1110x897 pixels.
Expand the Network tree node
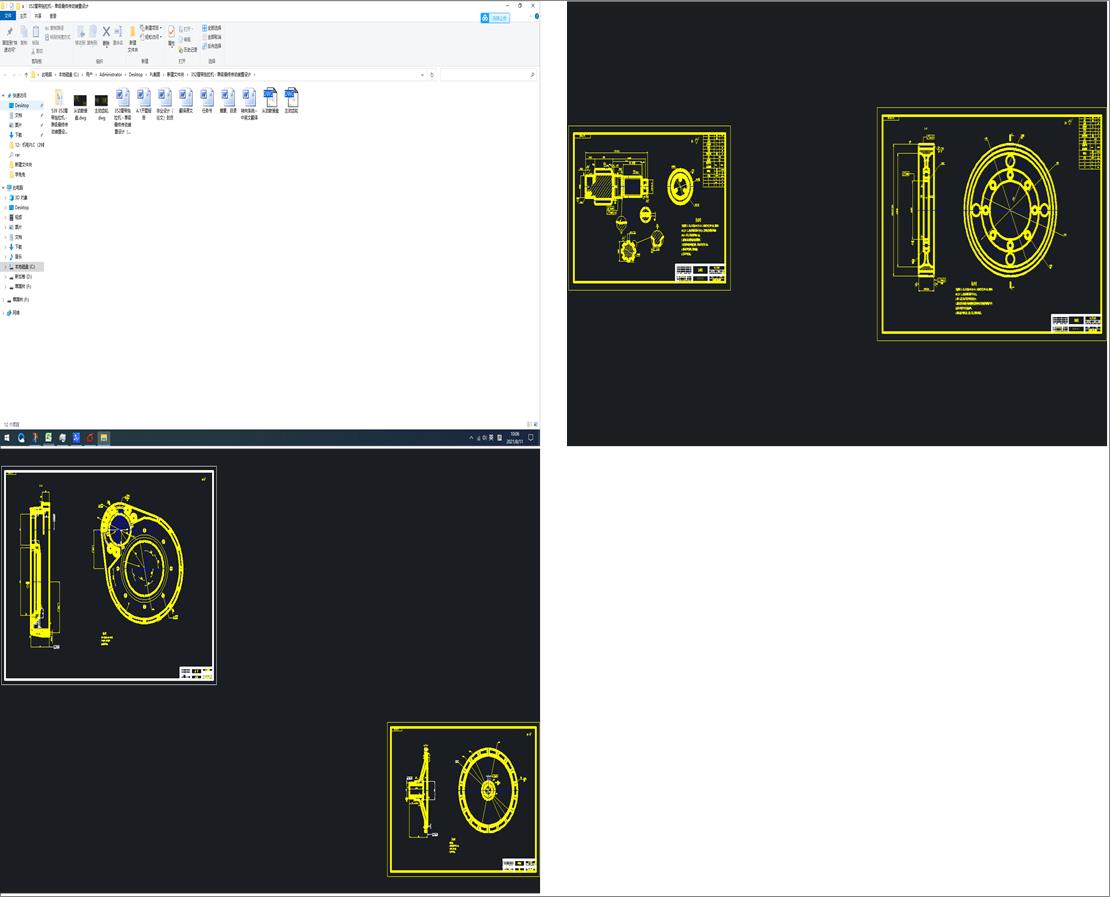(x=4, y=312)
